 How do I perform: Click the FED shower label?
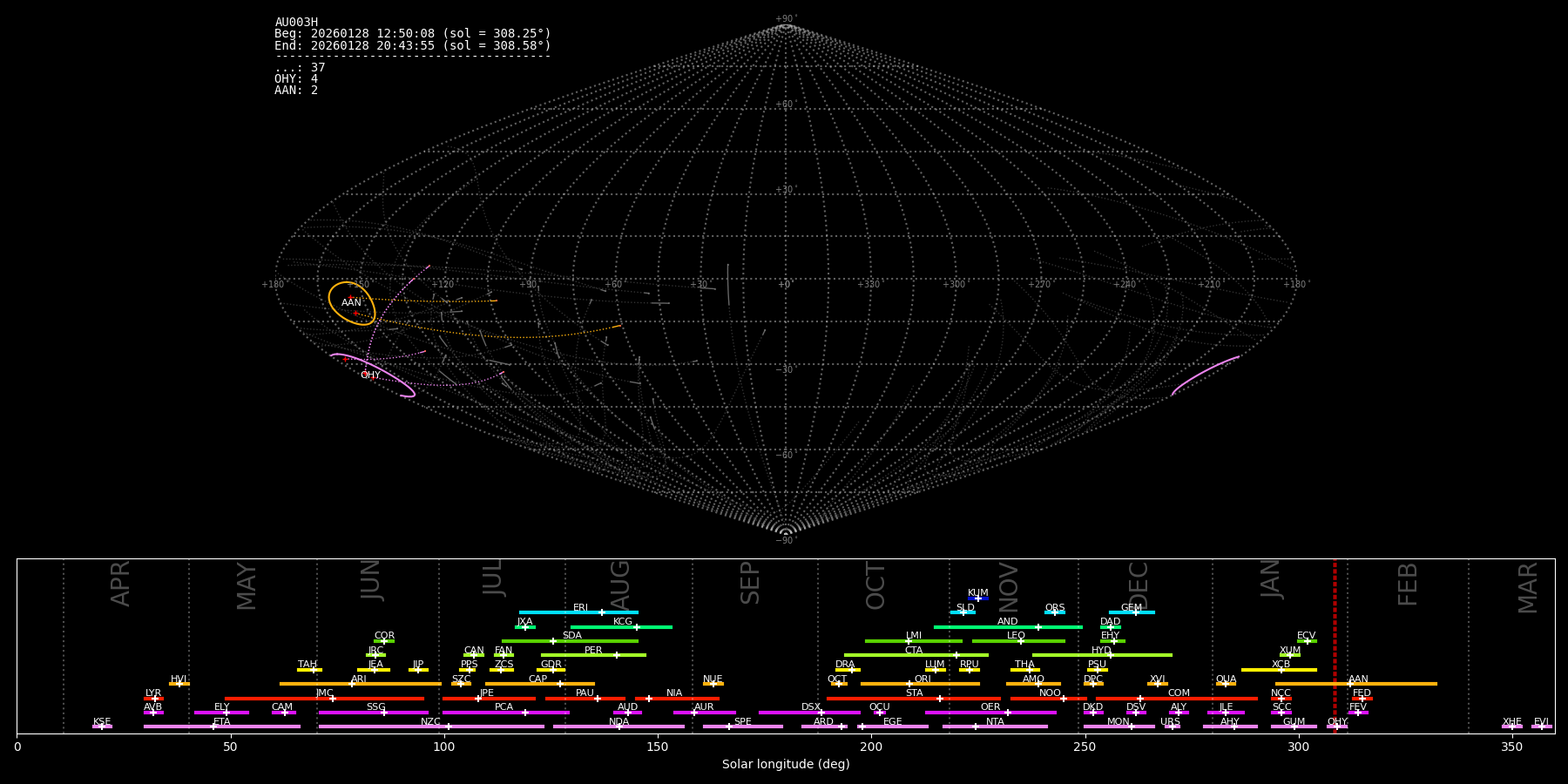(x=1362, y=693)
